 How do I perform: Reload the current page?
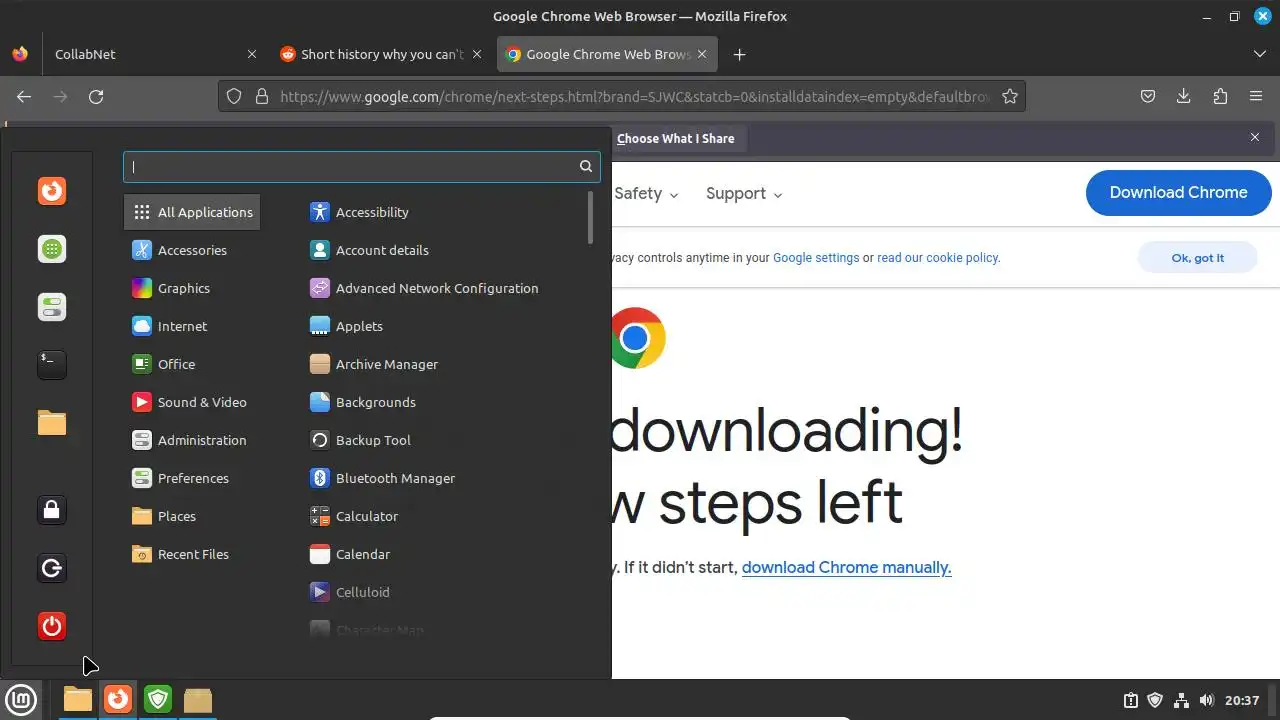(96, 96)
